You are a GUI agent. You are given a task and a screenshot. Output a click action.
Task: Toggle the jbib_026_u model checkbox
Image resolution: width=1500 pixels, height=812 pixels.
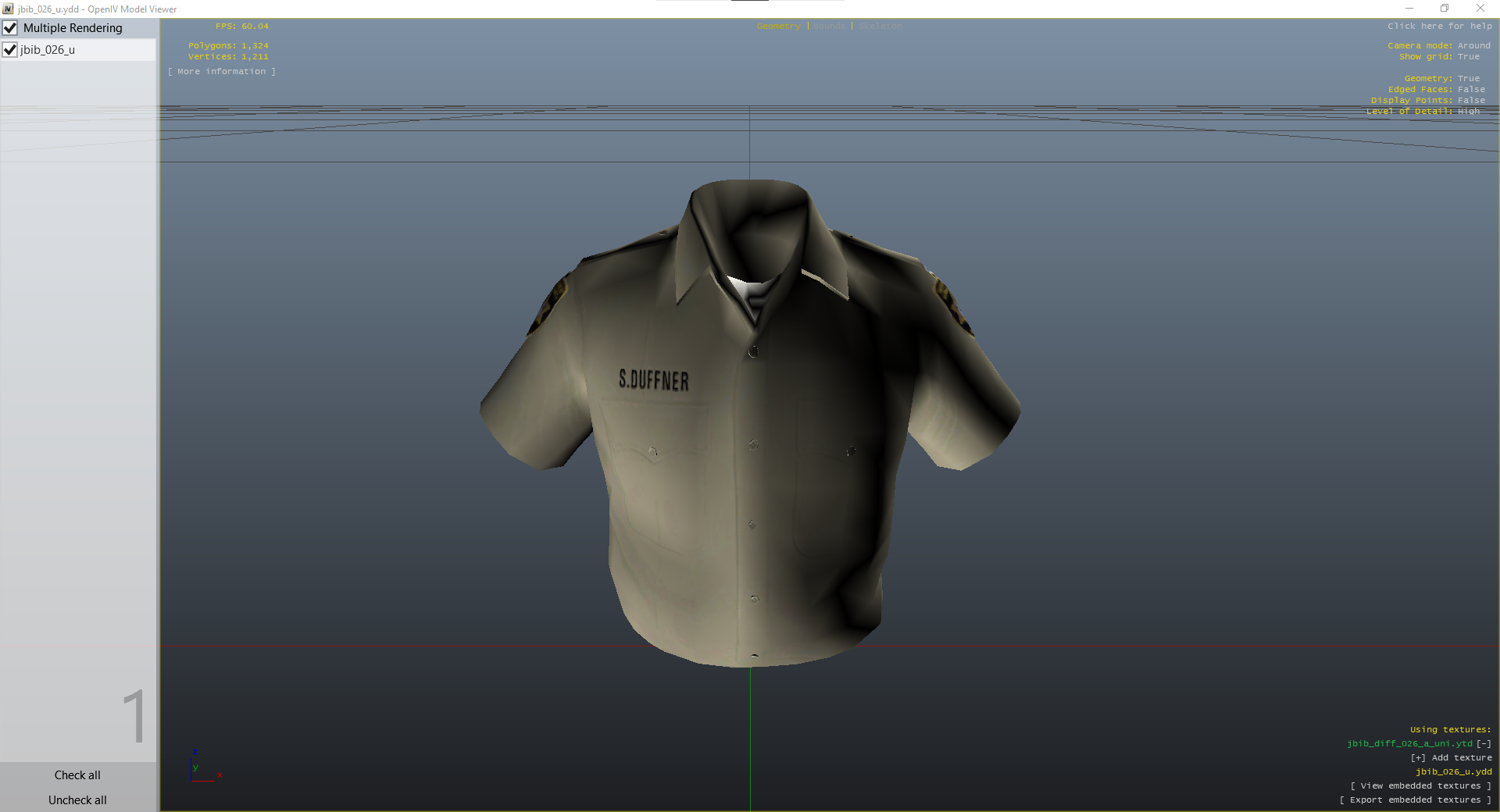point(10,50)
